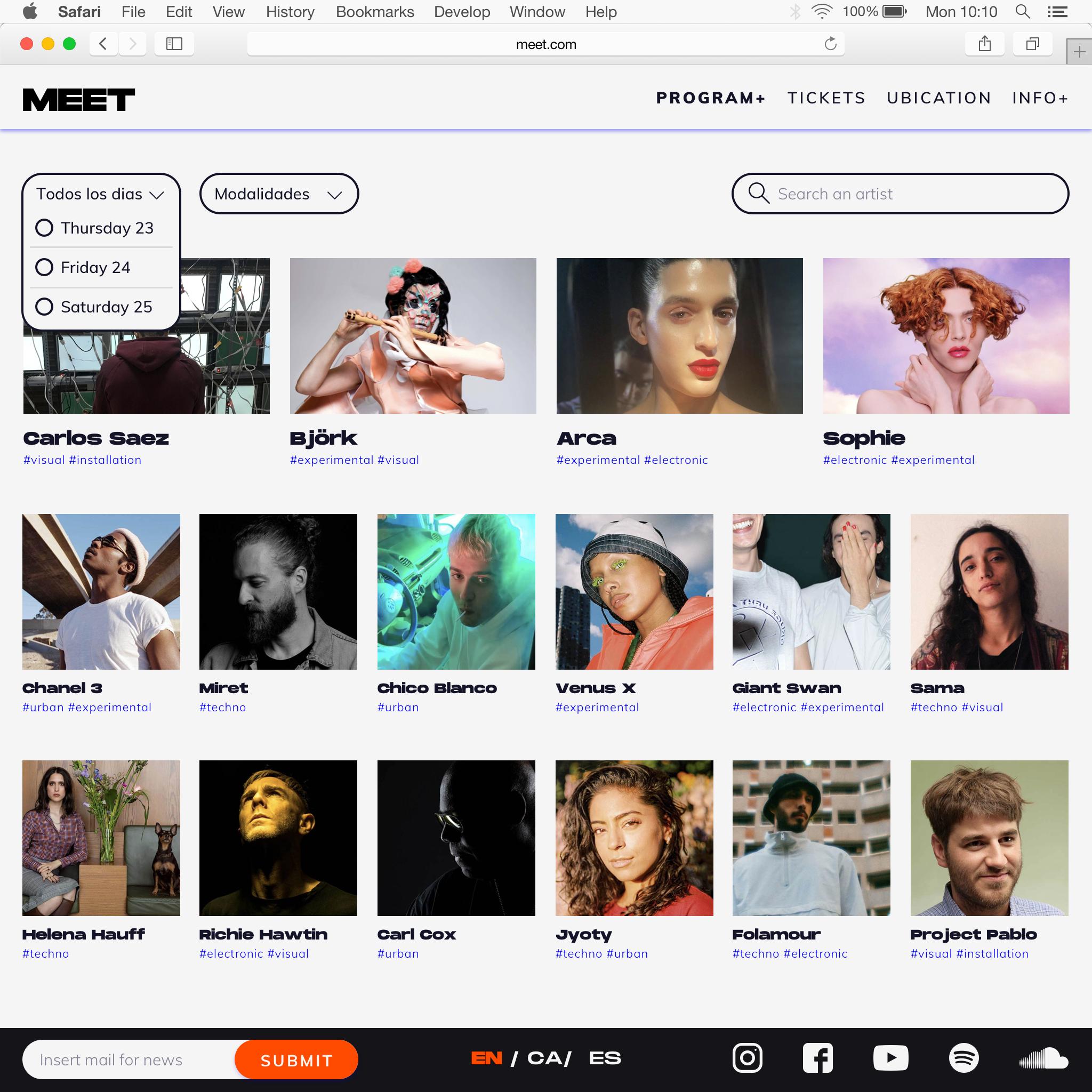Open Spotlight search in the menu bar
The height and width of the screenshot is (1092, 1092).
1023,11
